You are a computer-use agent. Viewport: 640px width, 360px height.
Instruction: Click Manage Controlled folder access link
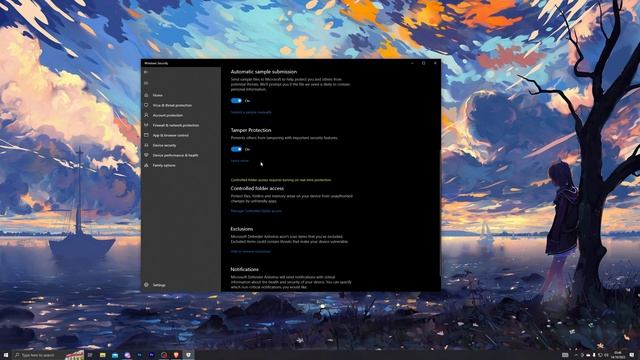pos(256,211)
